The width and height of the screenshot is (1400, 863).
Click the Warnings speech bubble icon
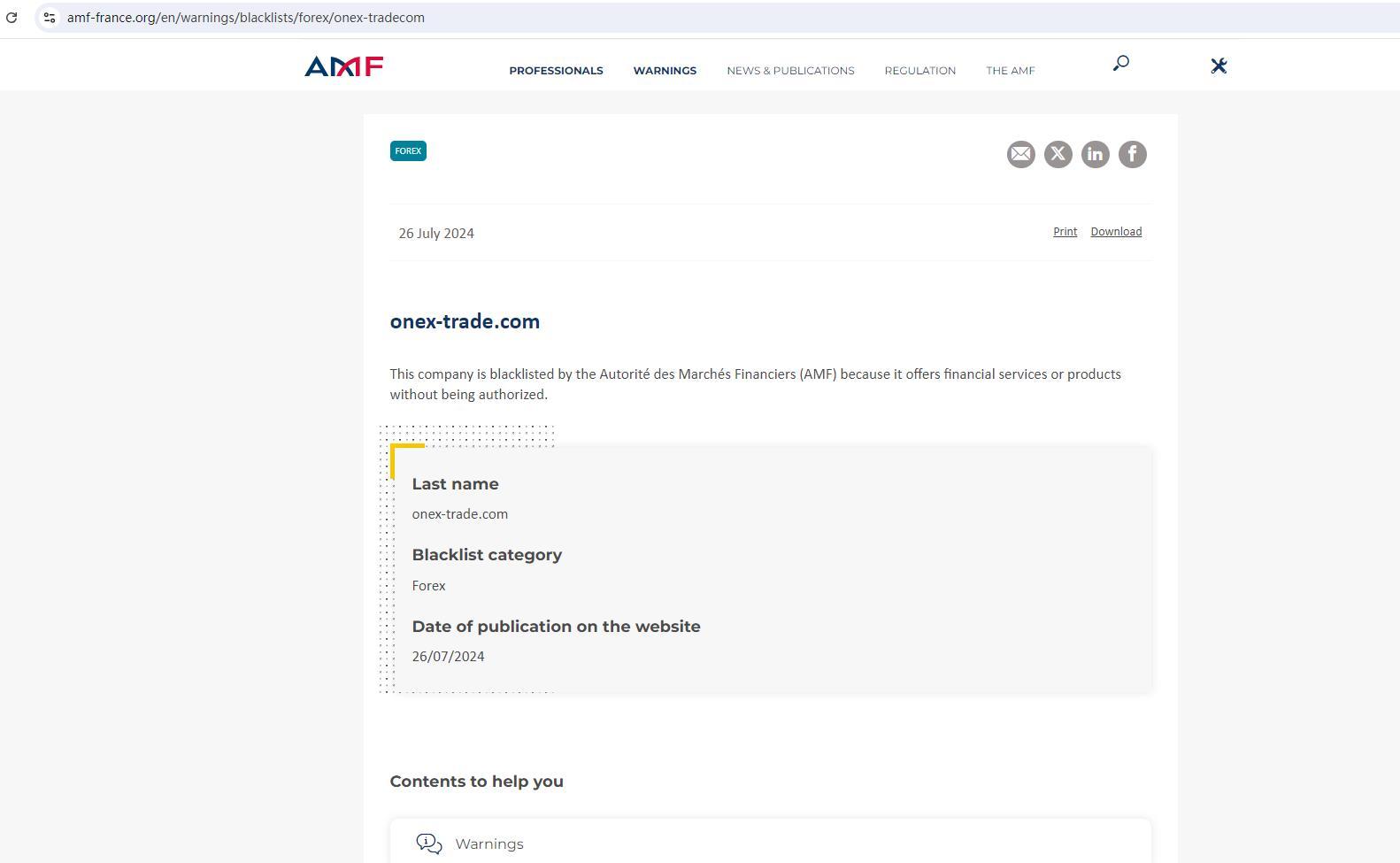point(429,844)
